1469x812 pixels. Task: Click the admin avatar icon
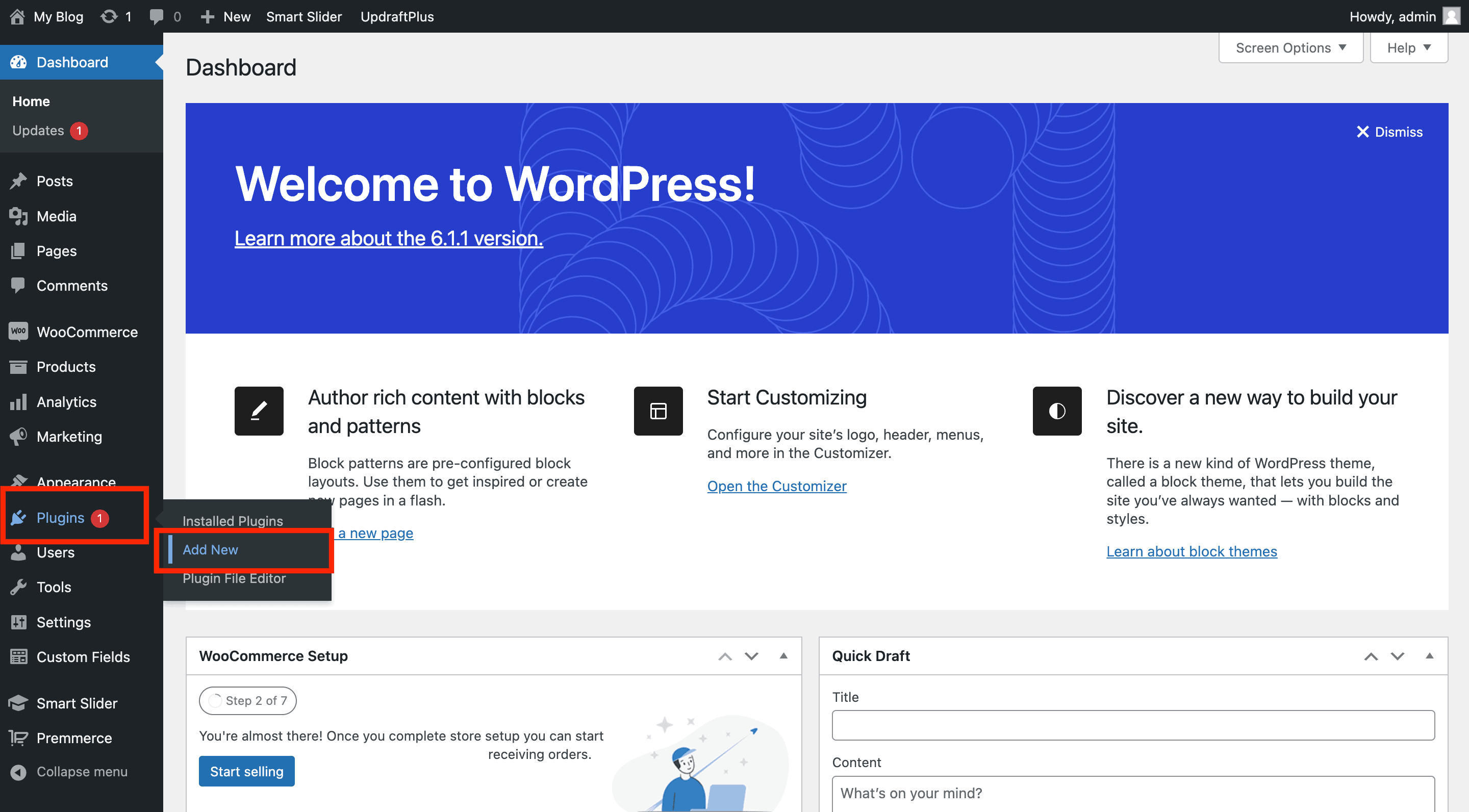click(1451, 16)
